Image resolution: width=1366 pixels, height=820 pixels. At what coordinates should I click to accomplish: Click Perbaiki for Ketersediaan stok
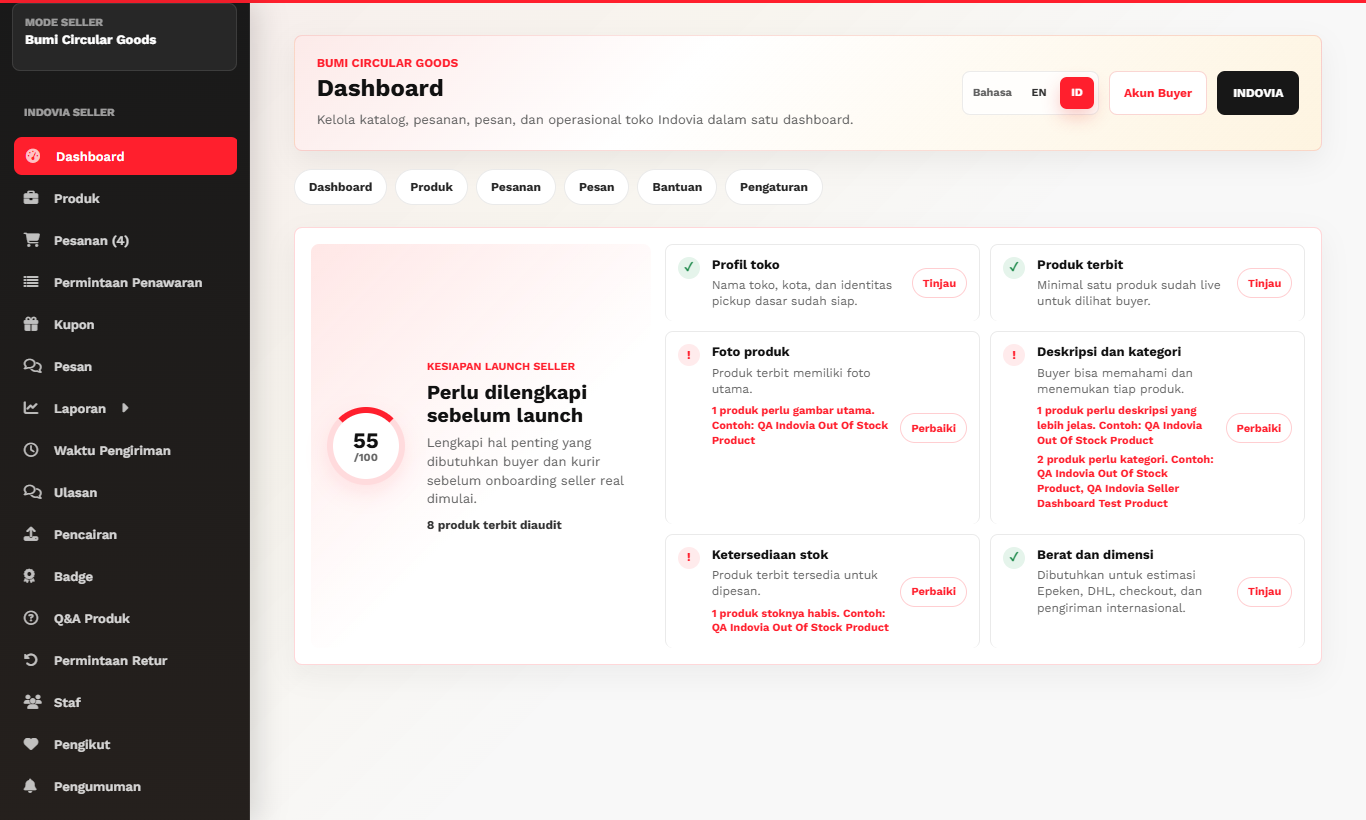933,591
